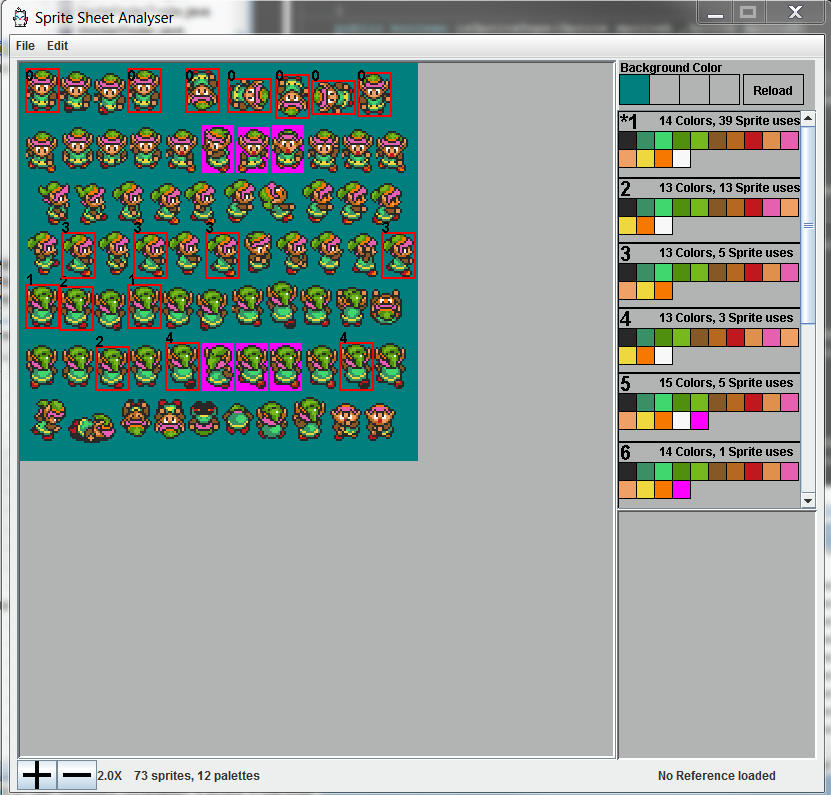831x795 pixels.
Task: Click the rightmost red-boxed sprite labeled 3
Action: 399,255
